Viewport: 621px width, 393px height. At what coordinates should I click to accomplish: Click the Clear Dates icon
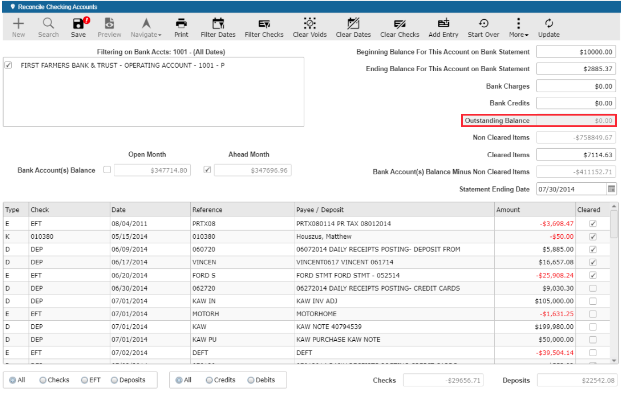click(x=353, y=27)
